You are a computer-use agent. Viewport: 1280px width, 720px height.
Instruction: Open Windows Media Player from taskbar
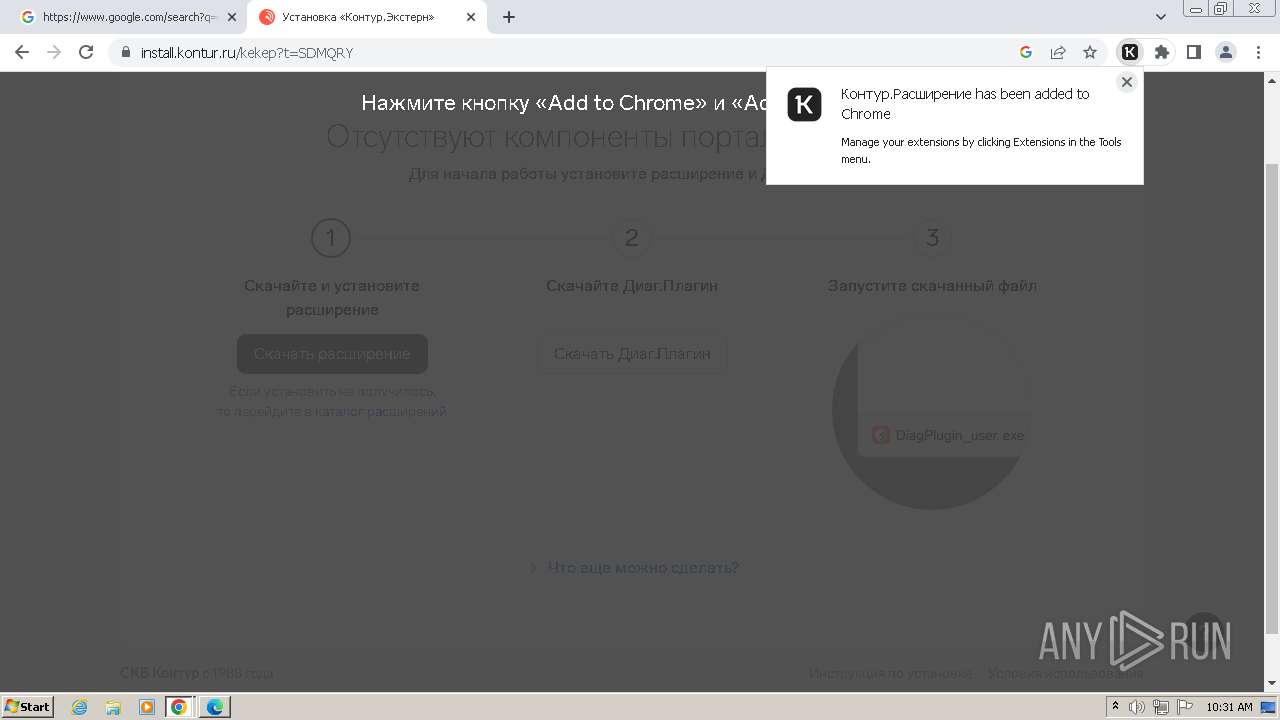coord(146,707)
